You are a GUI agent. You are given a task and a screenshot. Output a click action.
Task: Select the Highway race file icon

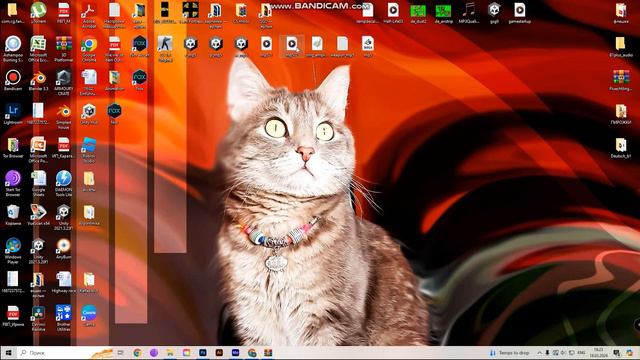(64, 282)
